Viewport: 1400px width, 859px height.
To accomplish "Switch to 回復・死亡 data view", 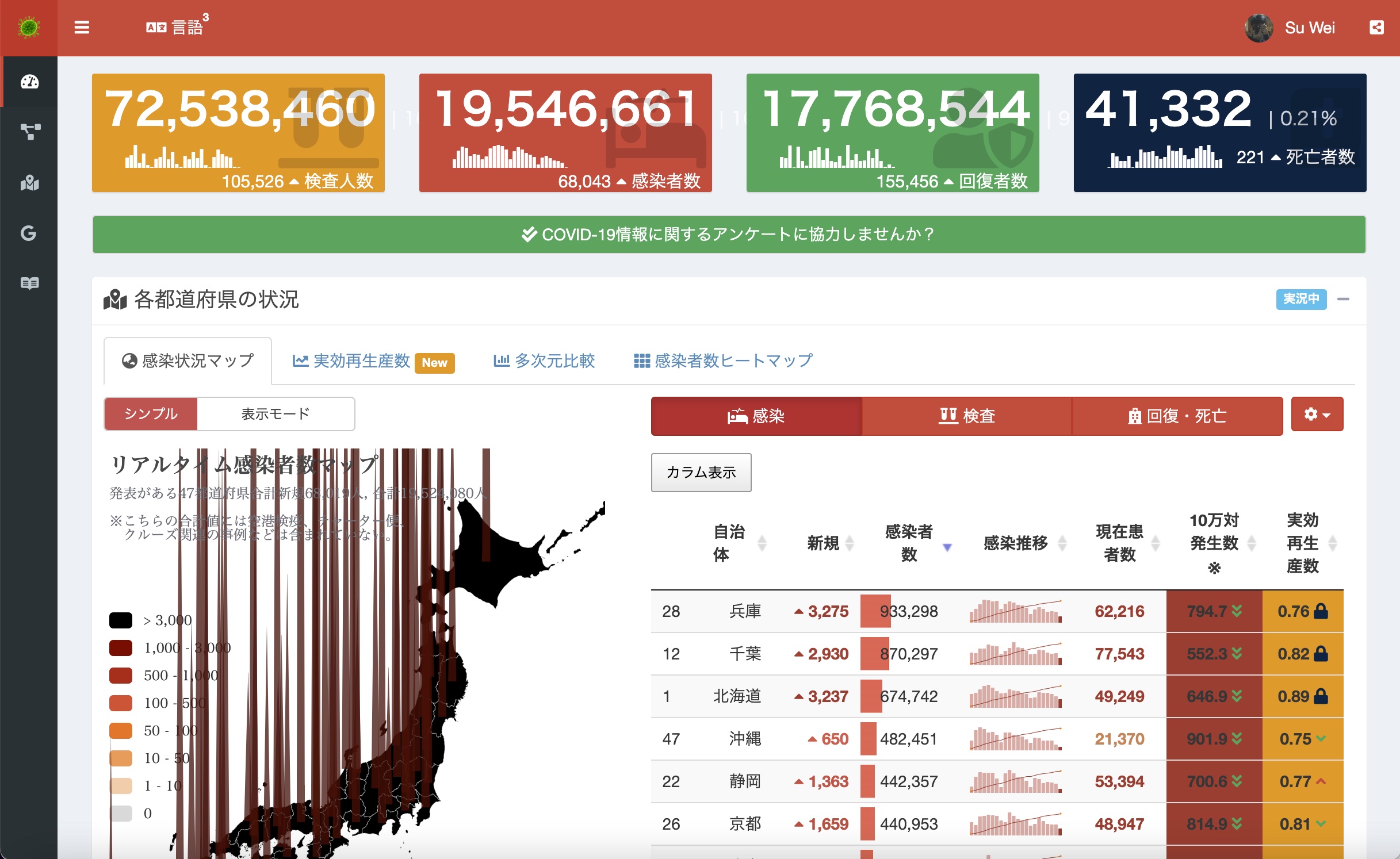I will 1177,416.
